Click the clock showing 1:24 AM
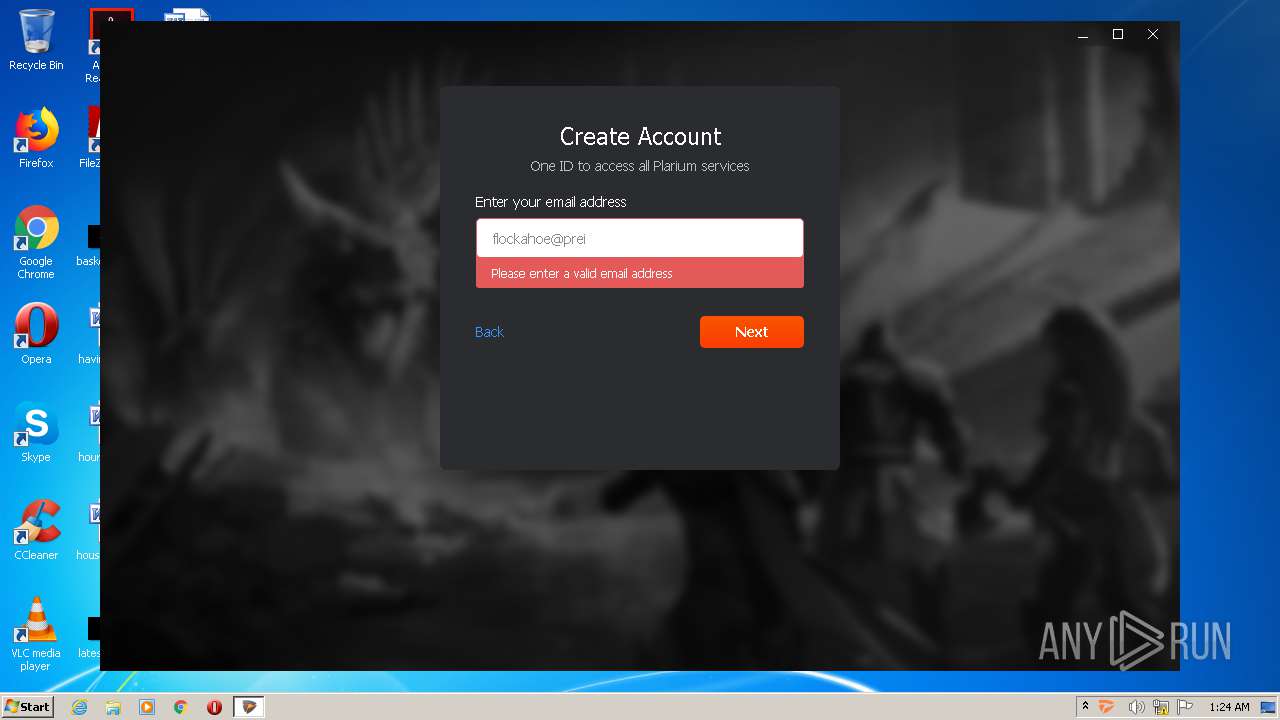This screenshot has width=1280, height=720. (x=1229, y=707)
